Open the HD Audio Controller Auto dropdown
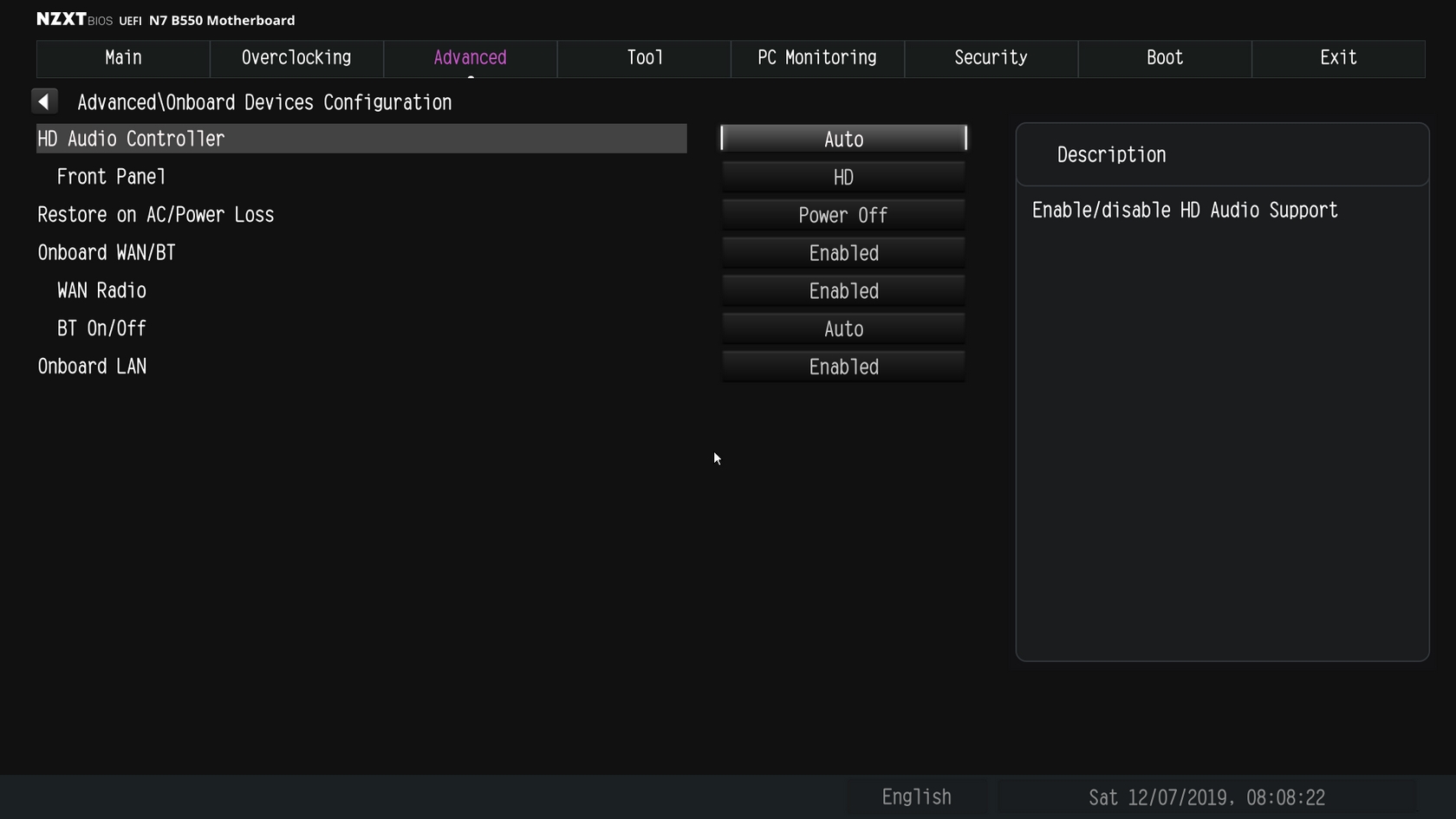Viewport: 1456px width, 819px height. (843, 139)
